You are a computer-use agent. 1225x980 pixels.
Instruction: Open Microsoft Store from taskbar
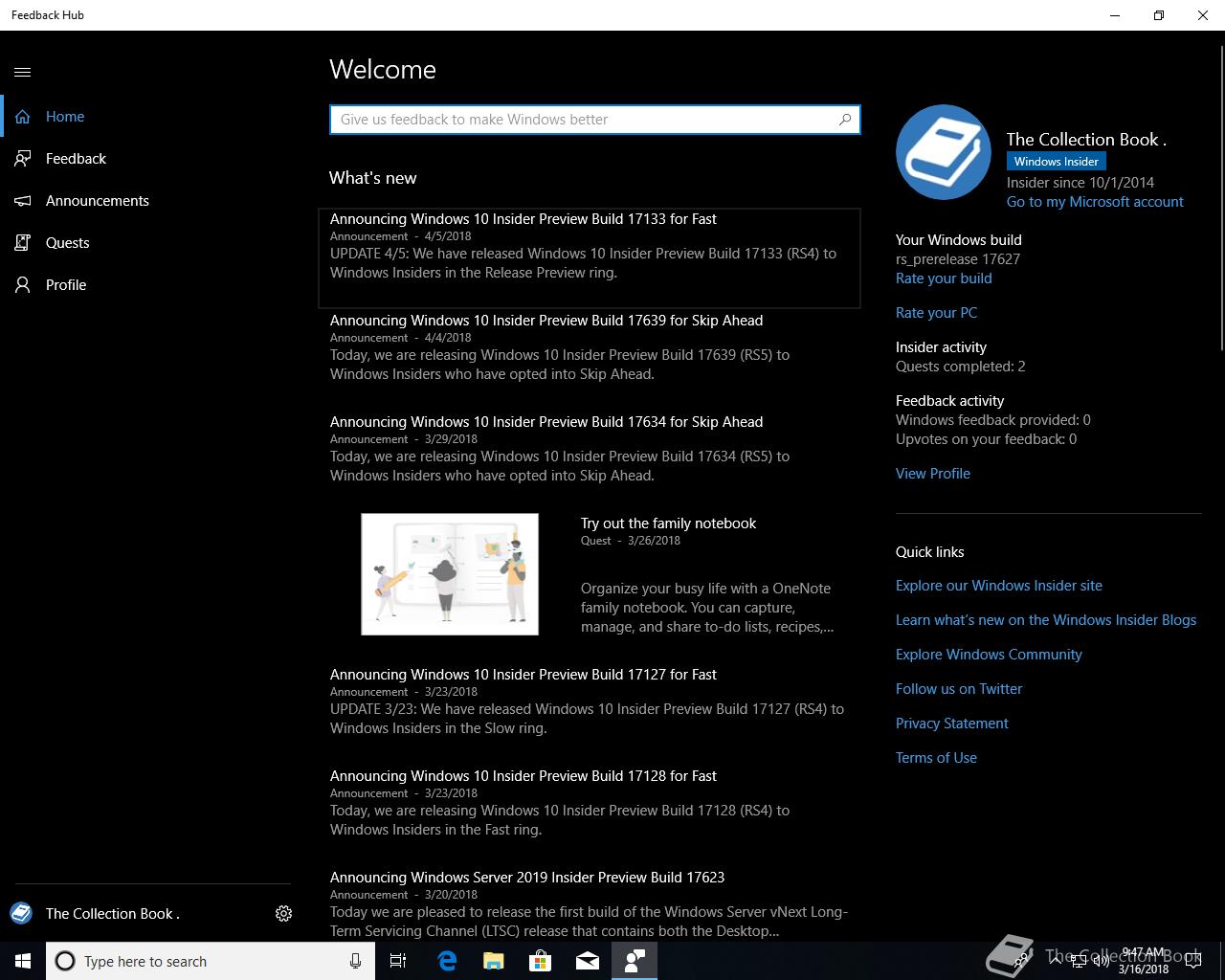tap(541, 961)
